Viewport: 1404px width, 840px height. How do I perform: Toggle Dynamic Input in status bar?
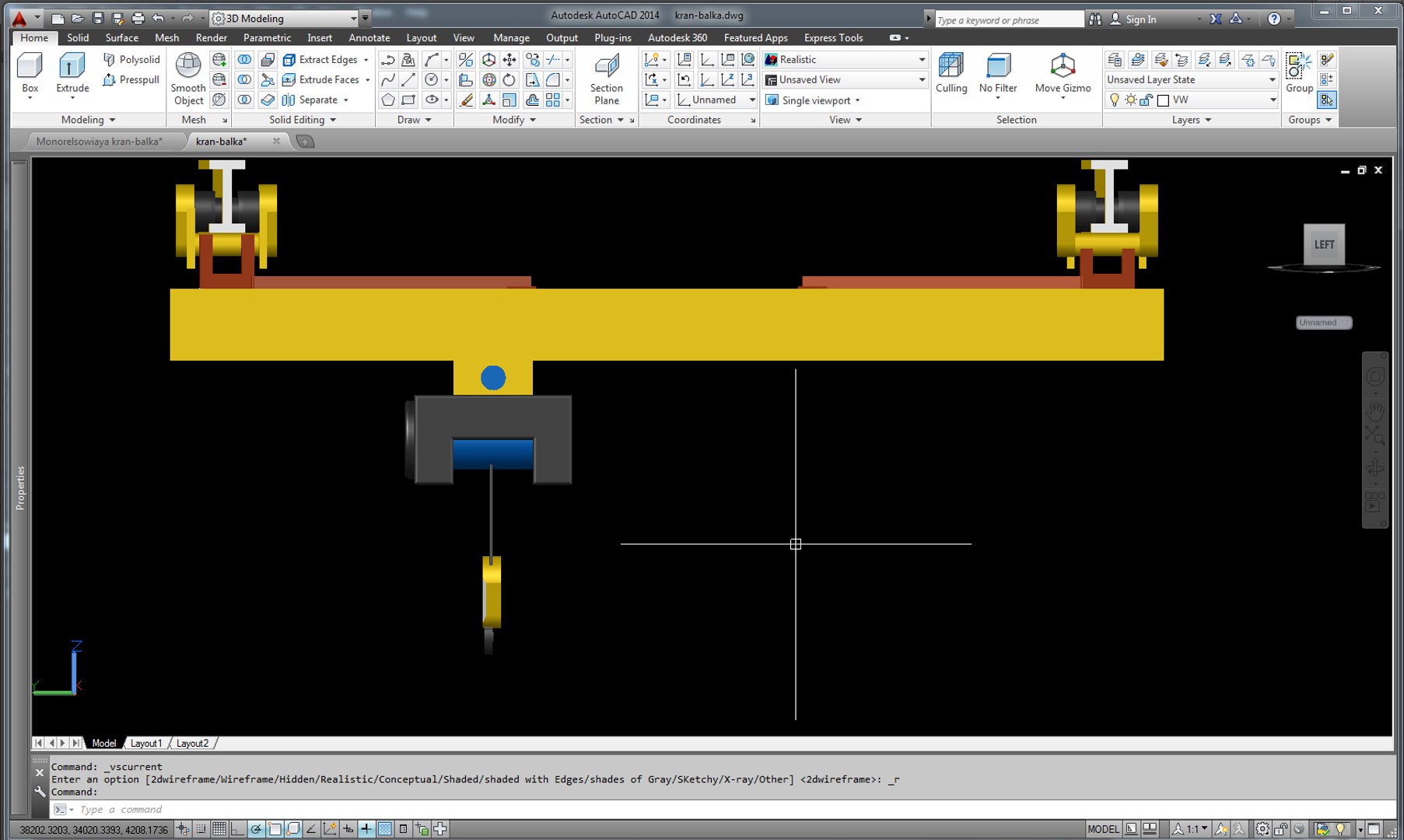pos(366,829)
